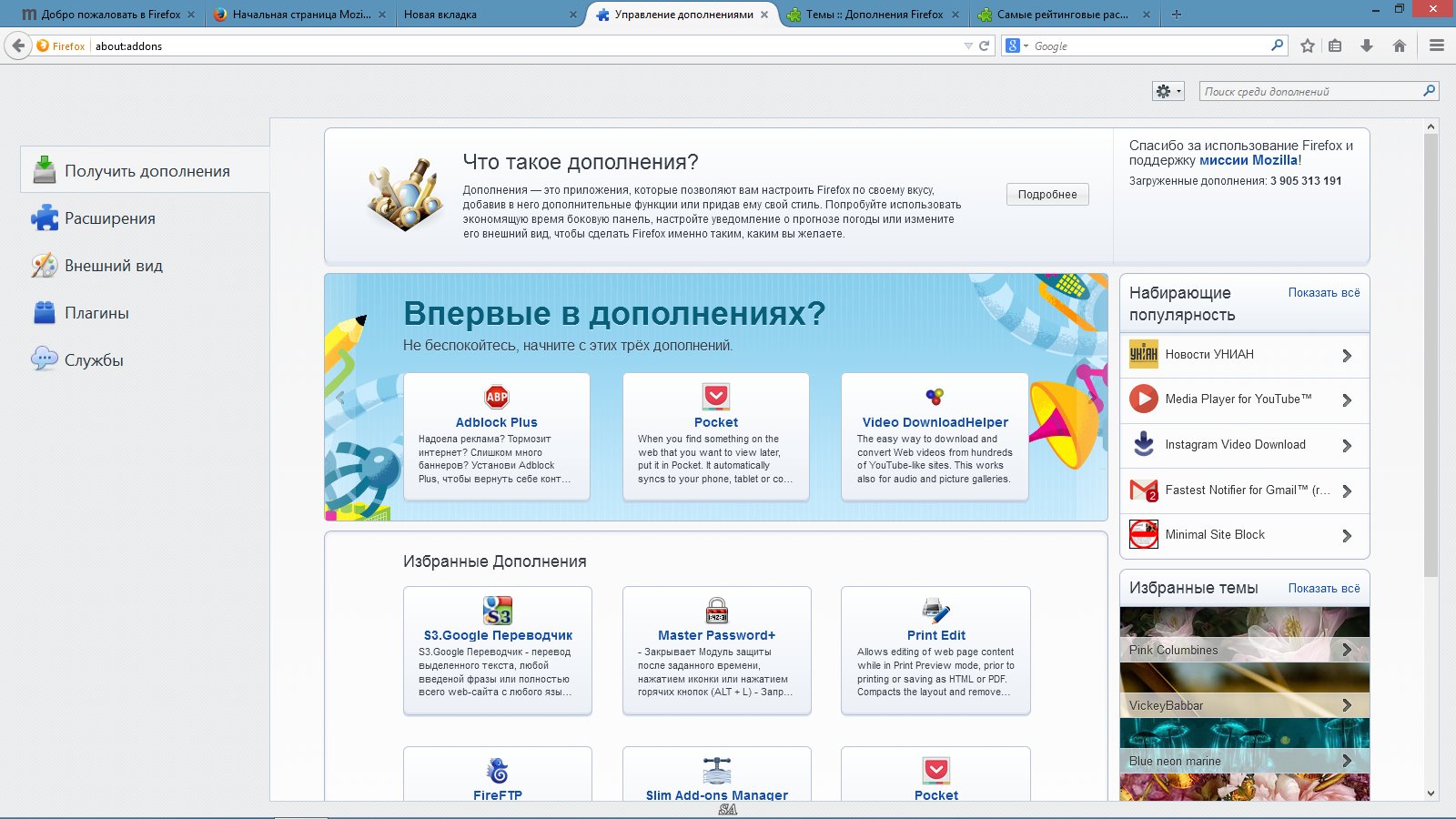Click the Media Player for YouTube icon
This screenshot has height=819, width=1456.
click(1144, 399)
